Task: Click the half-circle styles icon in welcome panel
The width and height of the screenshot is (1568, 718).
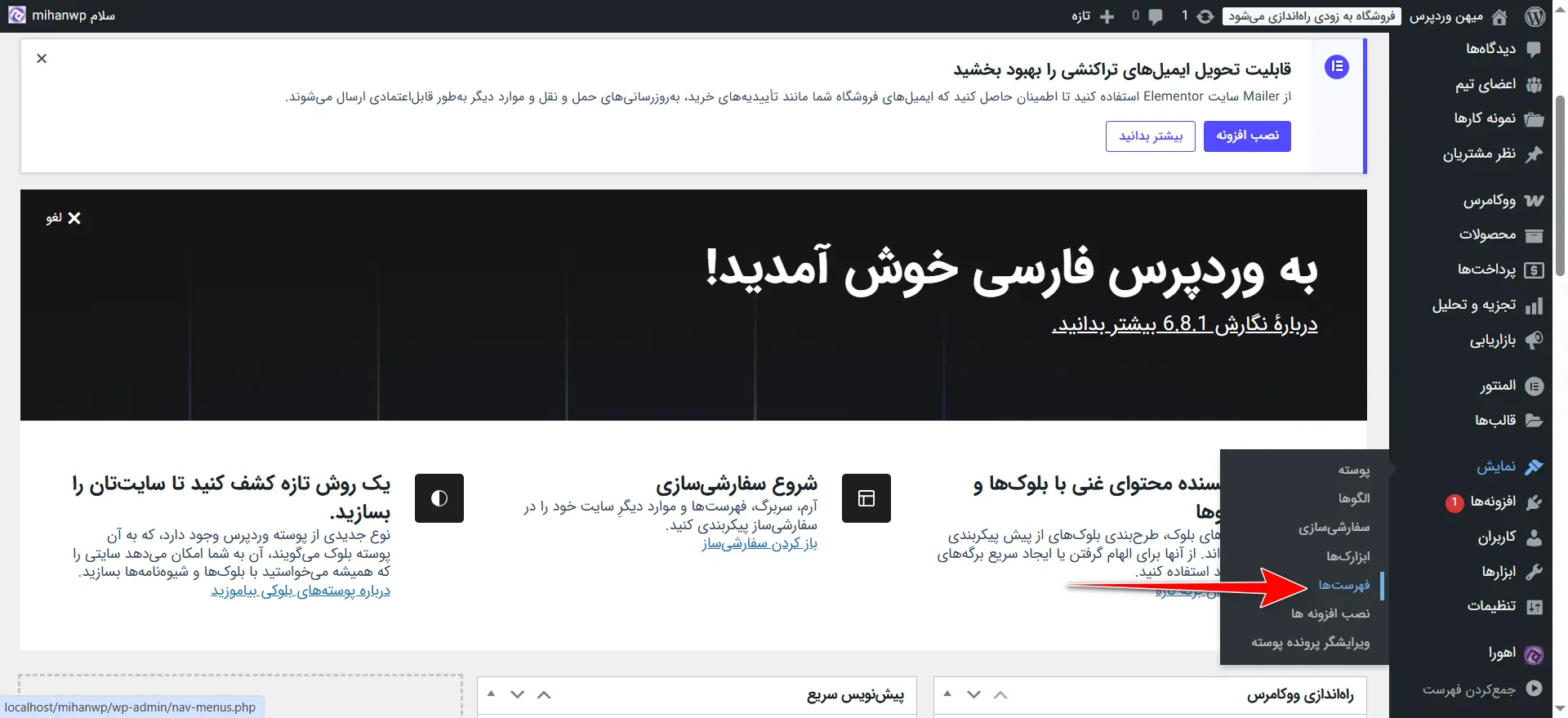Action: pyautogui.click(x=439, y=498)
